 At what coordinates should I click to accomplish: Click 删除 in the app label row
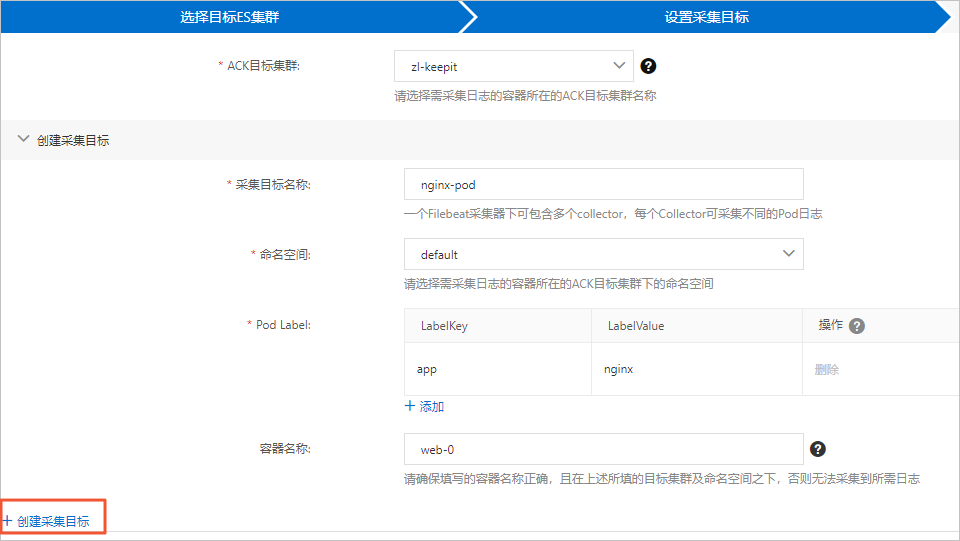point(827,370)
